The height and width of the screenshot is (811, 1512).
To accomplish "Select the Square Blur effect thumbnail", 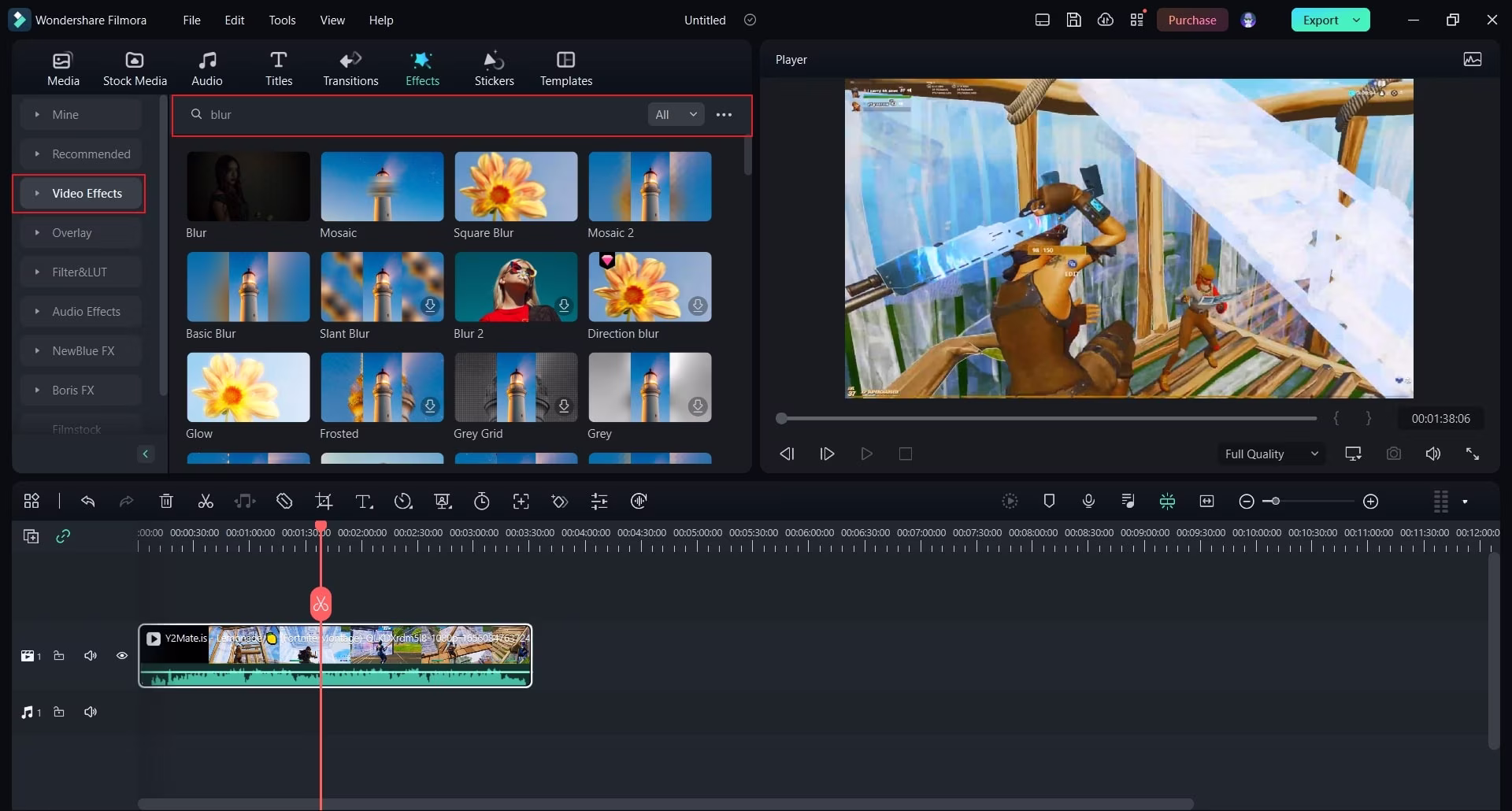I will click(516, 187).
